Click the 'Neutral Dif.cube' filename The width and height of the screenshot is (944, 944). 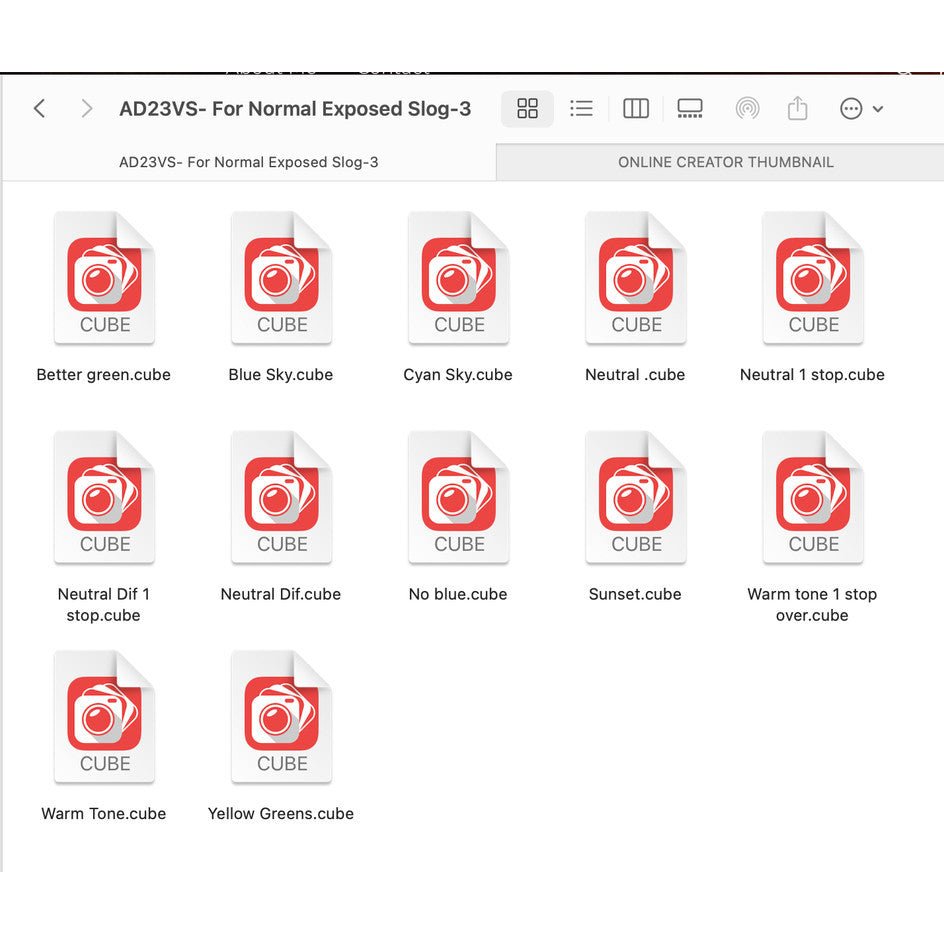(281, 594)
